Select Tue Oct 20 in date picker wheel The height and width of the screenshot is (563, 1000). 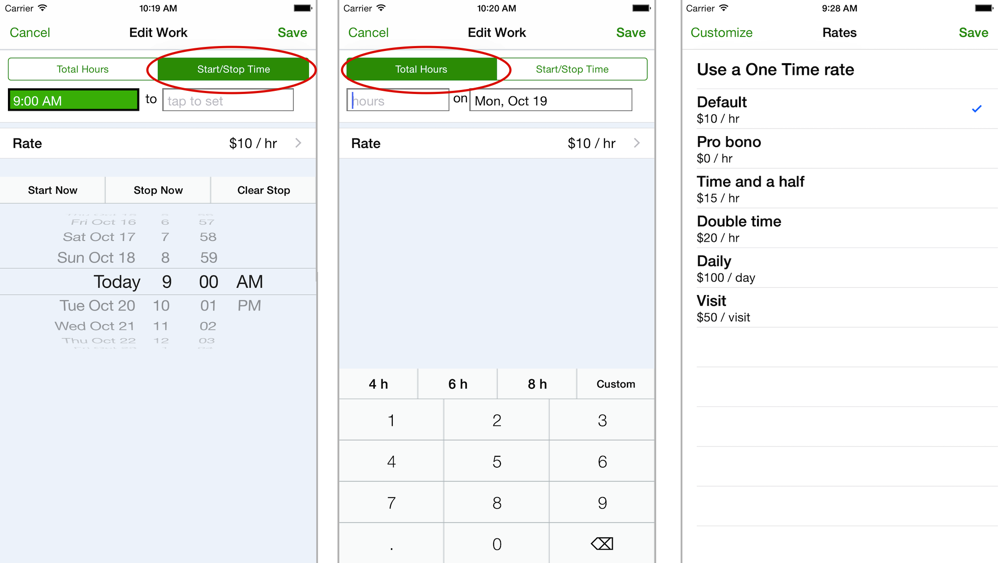click(x=98, y=305)
